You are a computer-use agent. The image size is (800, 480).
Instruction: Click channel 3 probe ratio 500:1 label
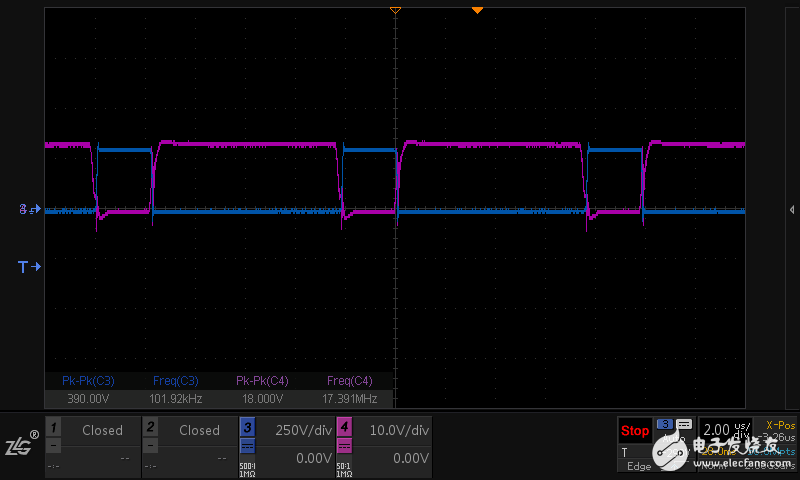[247, 466]
